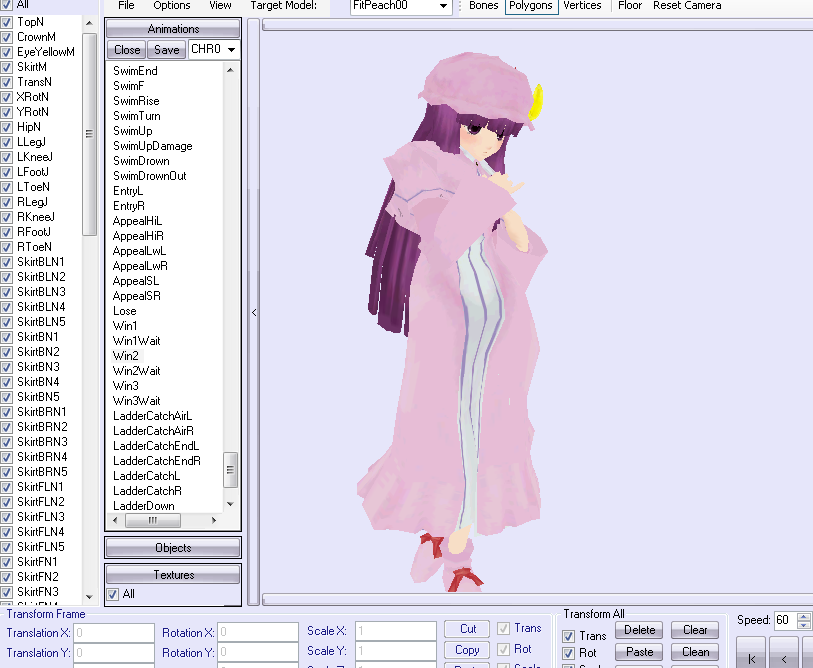Screen dimensions: 813x668
Task: Open the Options menu
Action: [172, 6]
